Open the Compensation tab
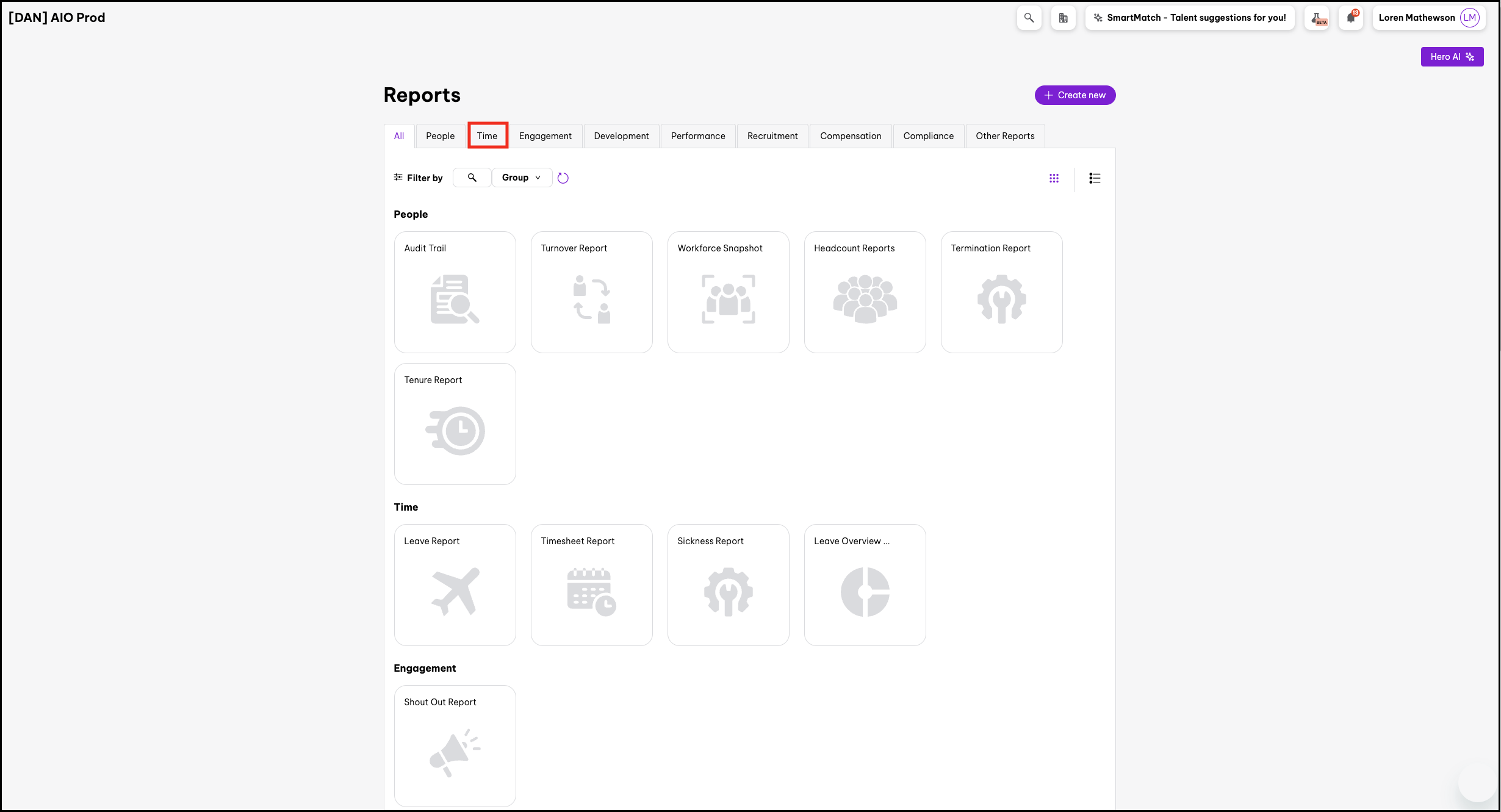1501x812 pixels. pos(850,136)
